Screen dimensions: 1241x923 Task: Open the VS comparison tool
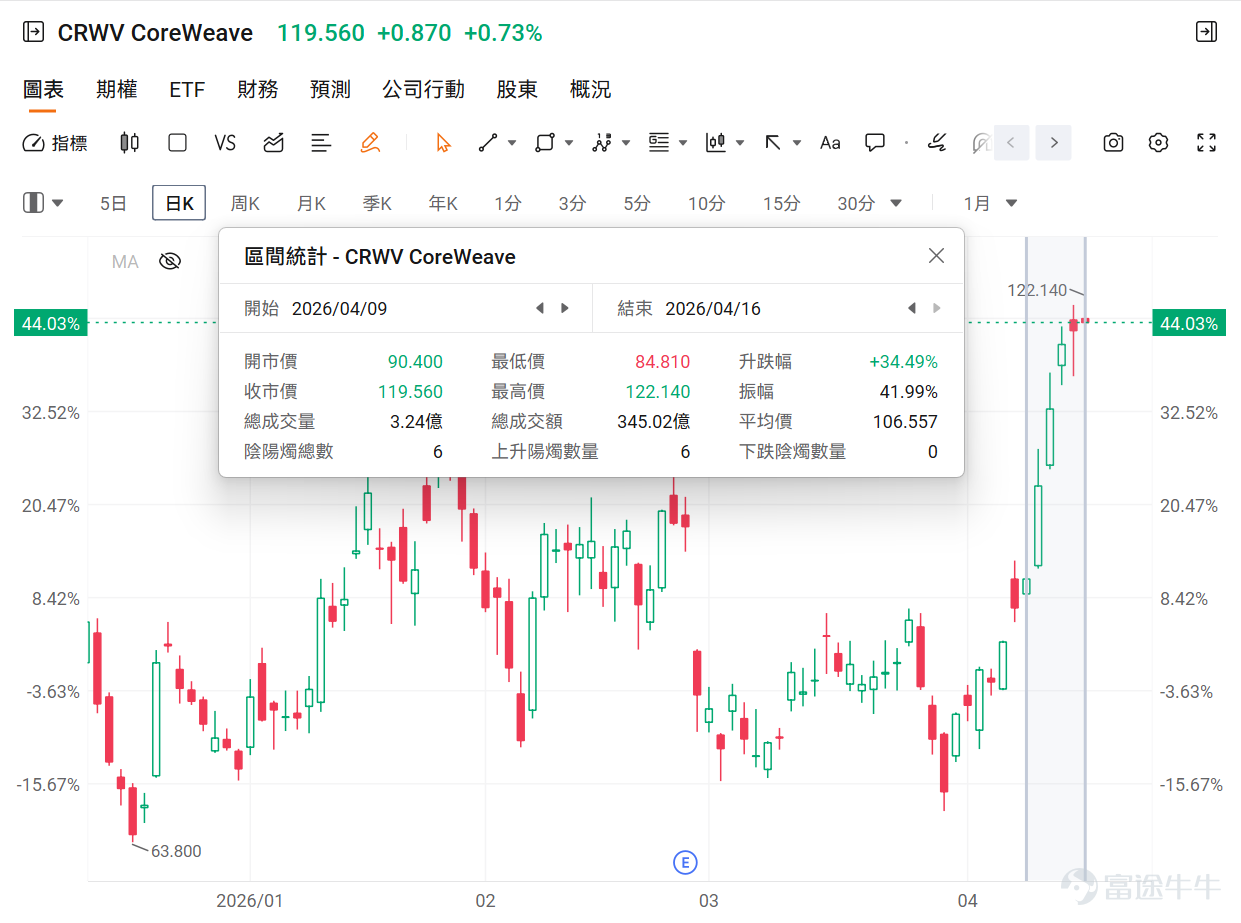225,143
